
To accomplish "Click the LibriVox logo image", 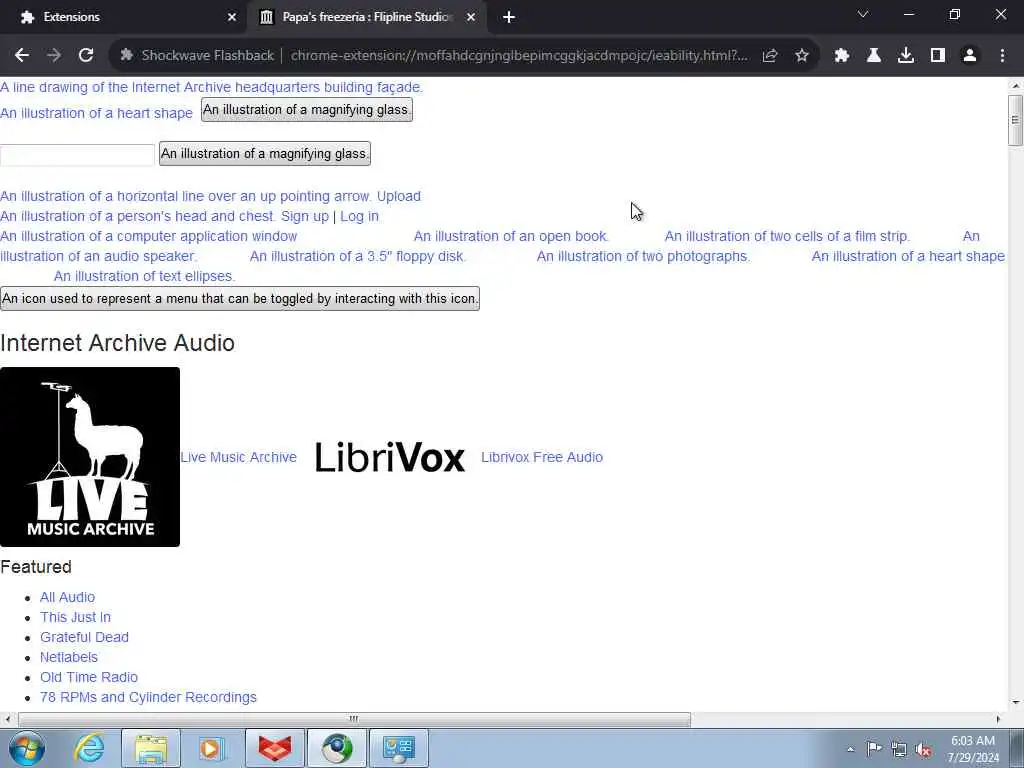I will point(390,457).
